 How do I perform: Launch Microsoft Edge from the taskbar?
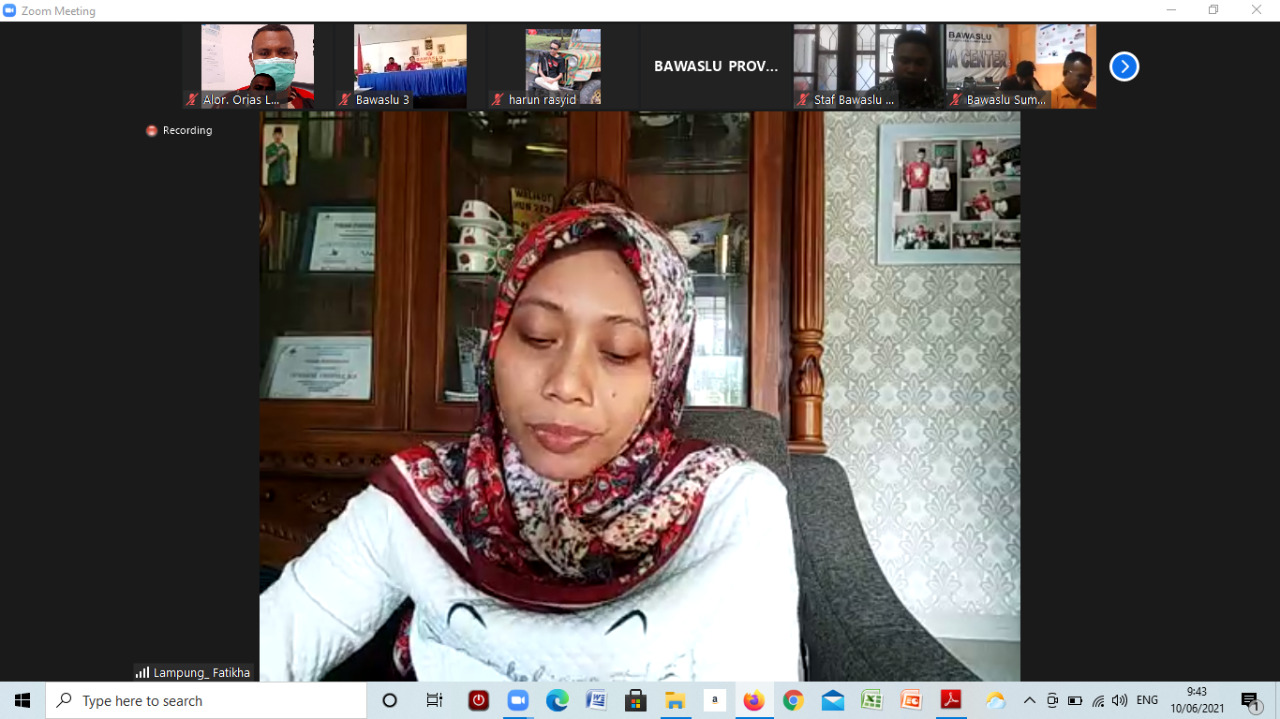coord(557,701)
